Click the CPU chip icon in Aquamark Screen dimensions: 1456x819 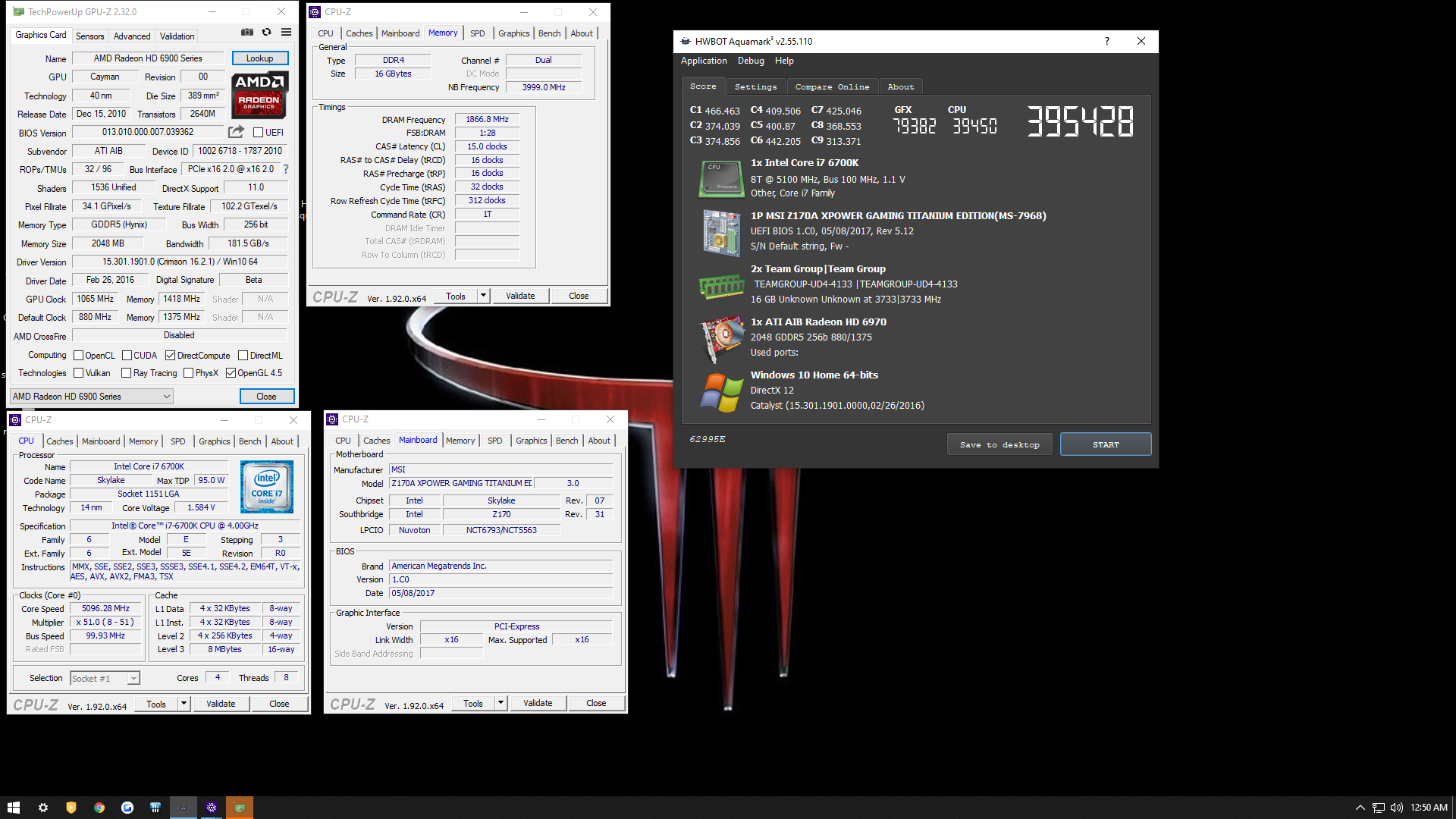[721, 178]
